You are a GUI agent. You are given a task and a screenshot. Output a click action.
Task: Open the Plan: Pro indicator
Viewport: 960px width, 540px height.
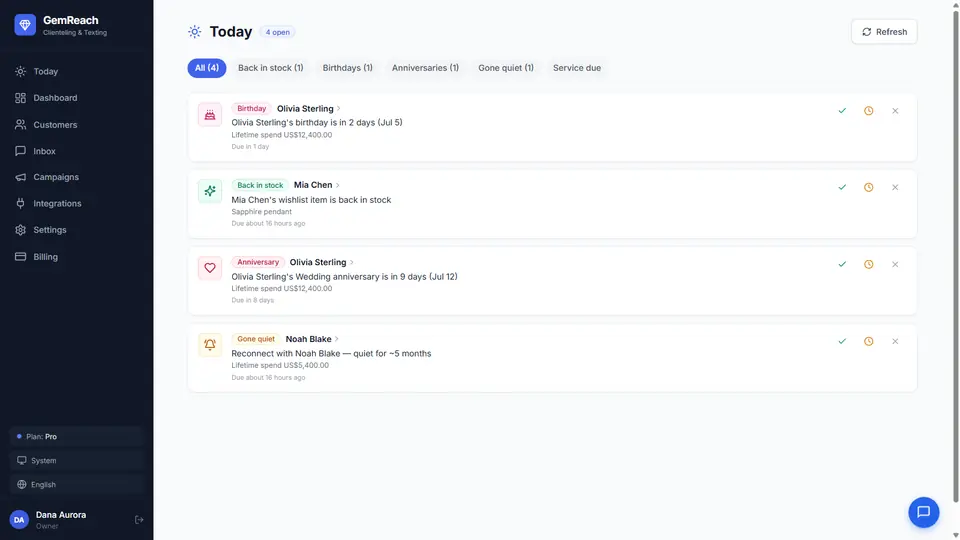[77, 437]
